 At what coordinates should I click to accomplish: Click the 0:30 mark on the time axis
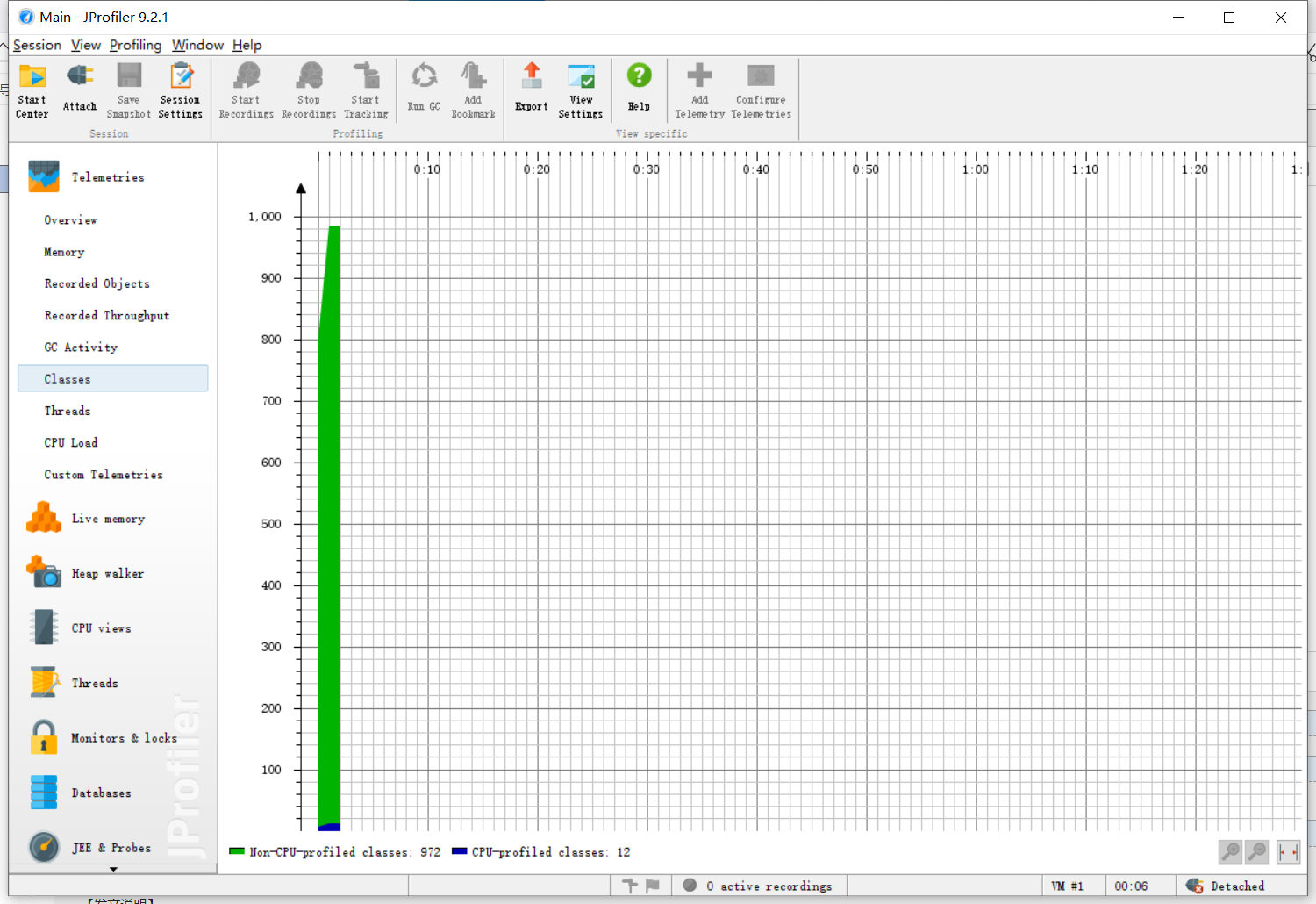[647, 169]
